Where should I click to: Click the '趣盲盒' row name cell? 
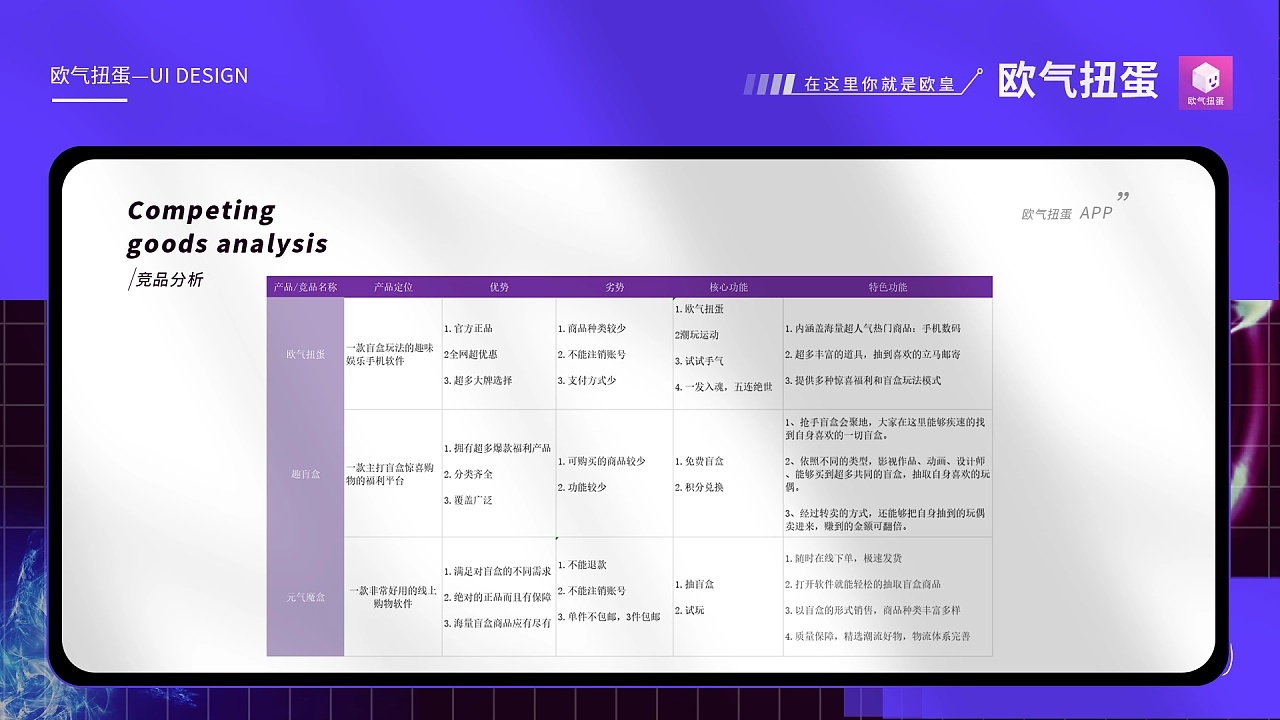coord(305,474)
